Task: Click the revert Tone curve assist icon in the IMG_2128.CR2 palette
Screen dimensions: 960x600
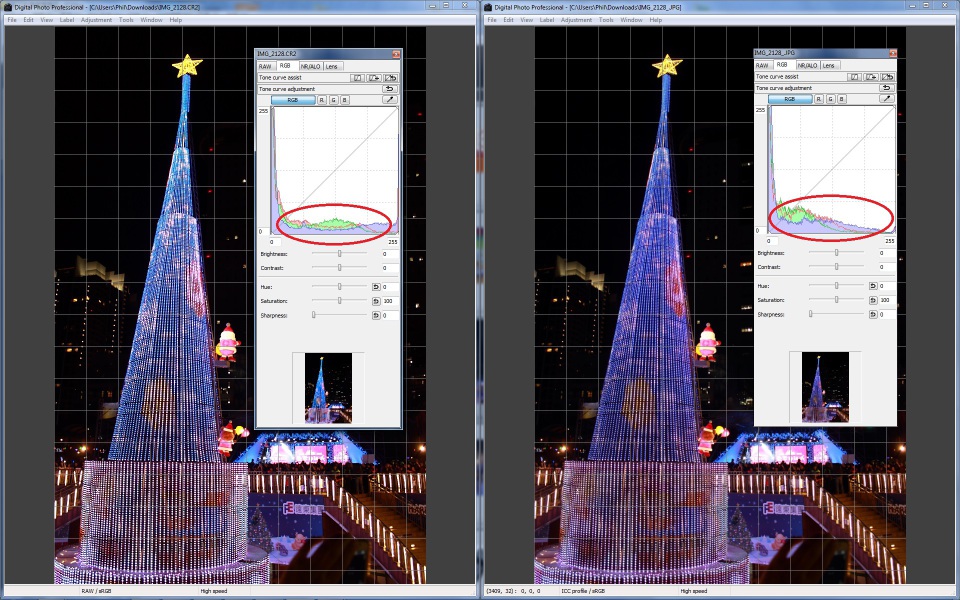Action: point(390,77)
